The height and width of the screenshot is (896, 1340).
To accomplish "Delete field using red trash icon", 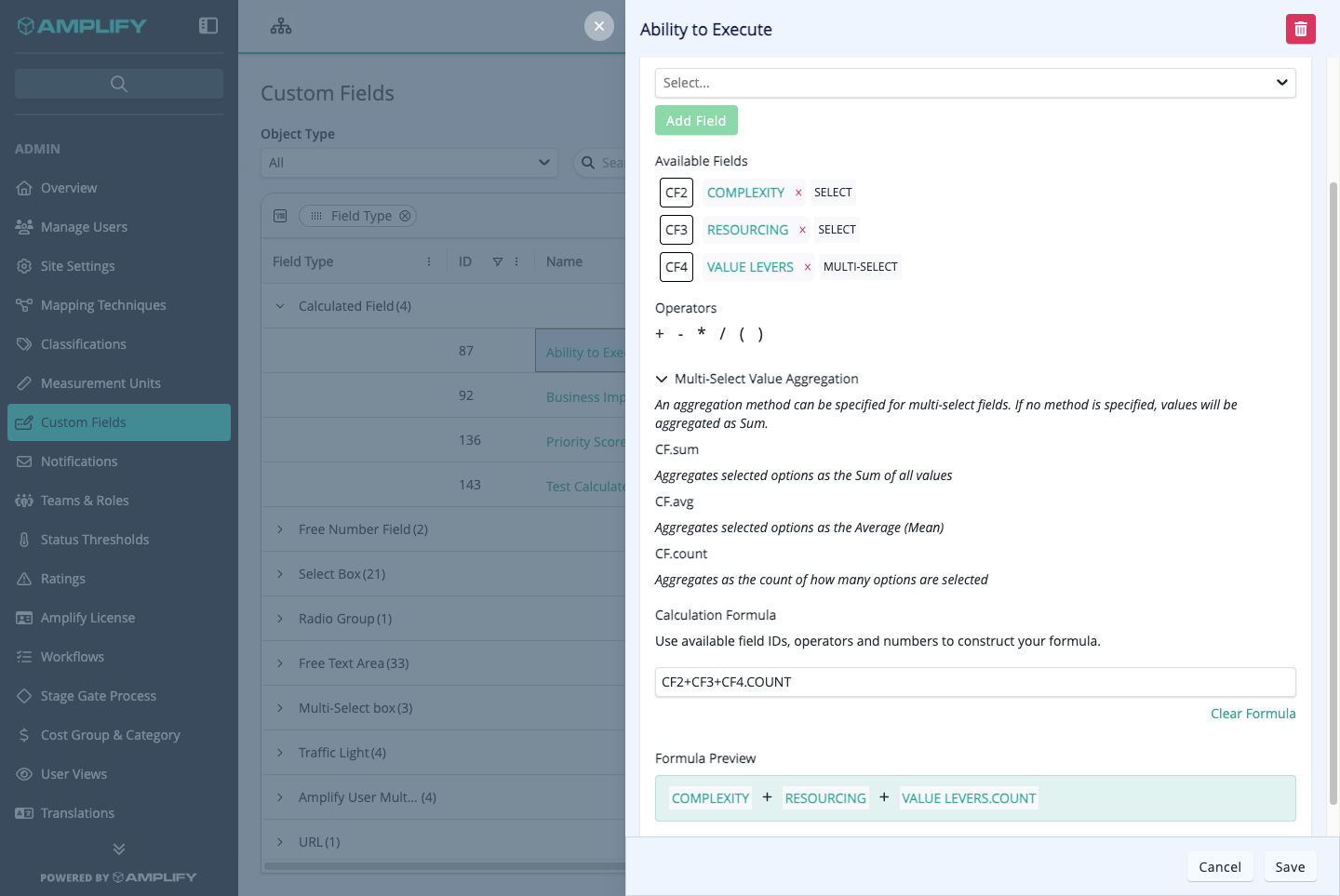I will [x=1301, y=30].
